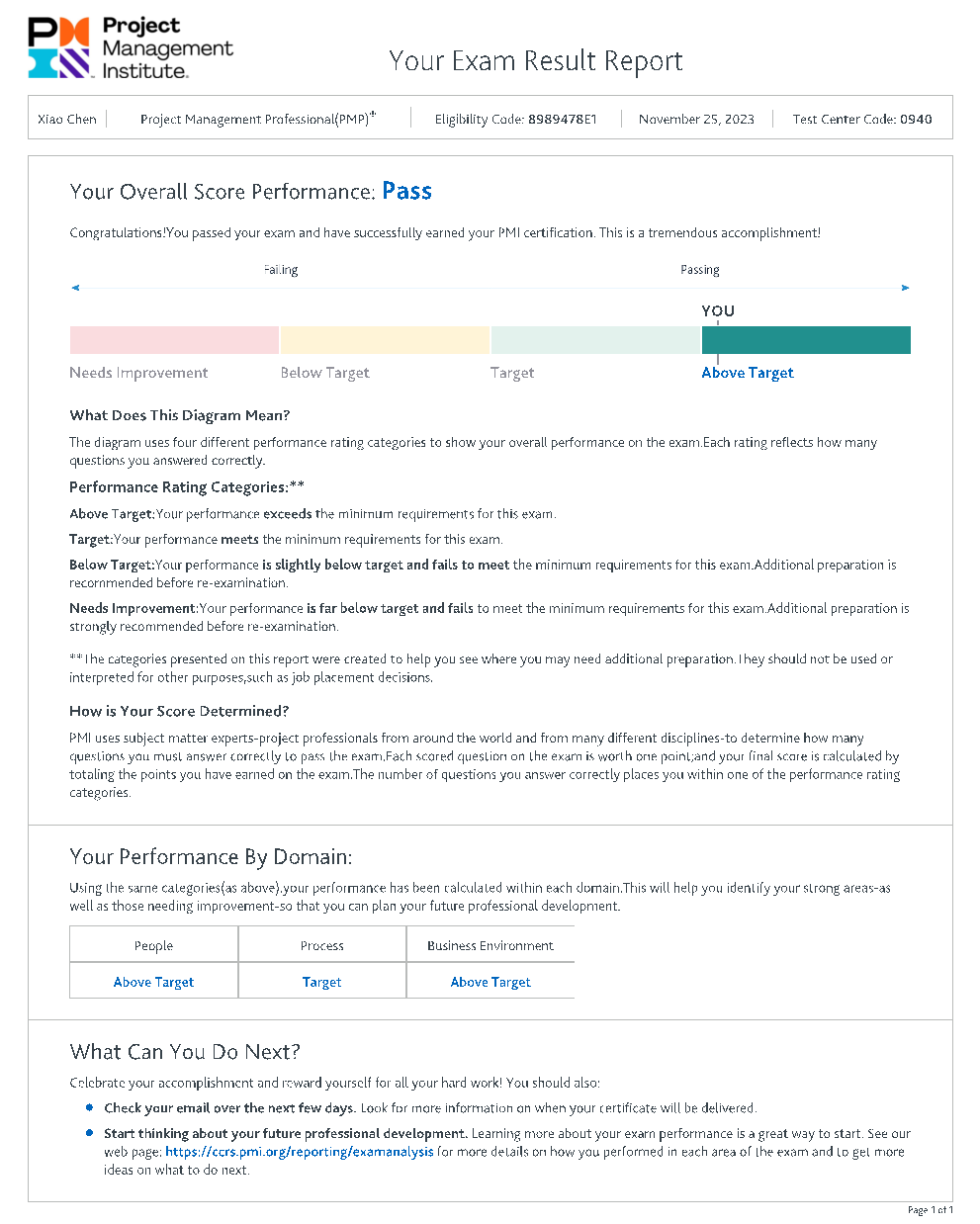980x1224 pixels.
Task: Click the pink Needs Improvement bar segment
Action: pos(174,340)
